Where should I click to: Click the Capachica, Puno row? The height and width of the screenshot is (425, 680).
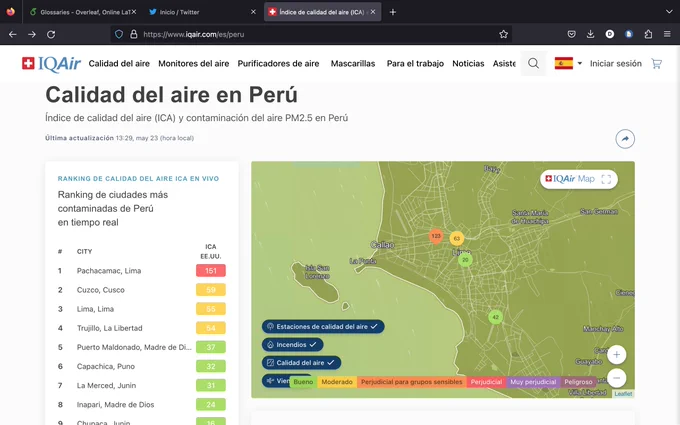click(142, 366)
